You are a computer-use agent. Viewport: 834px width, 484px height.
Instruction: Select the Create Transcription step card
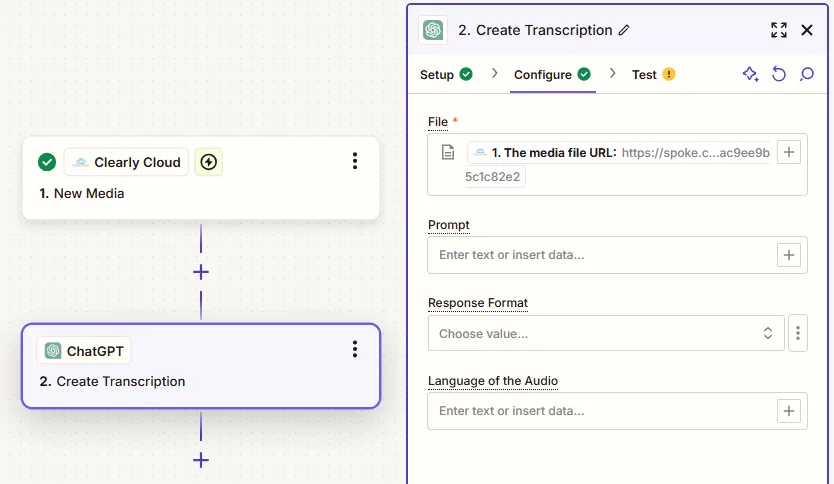coord(201,366)
